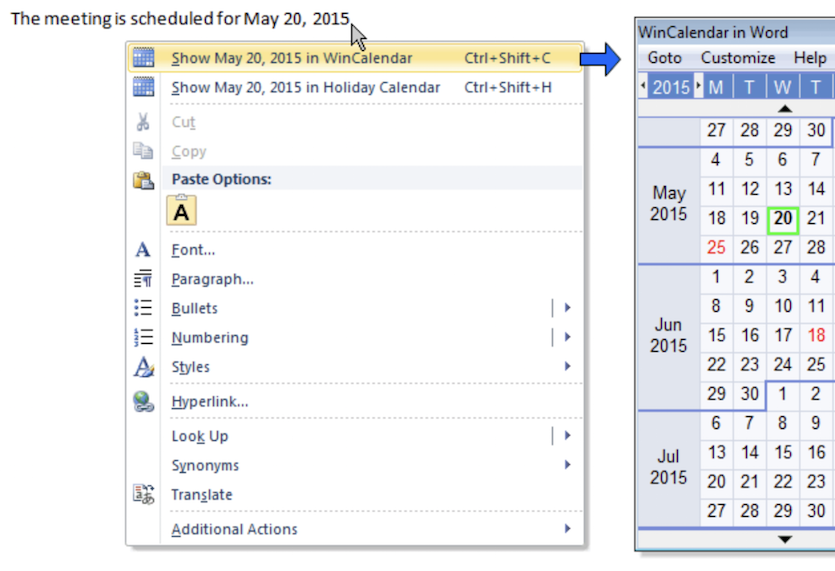Click the Styles brush icon

pyautogui.click(x=143, y=366)
